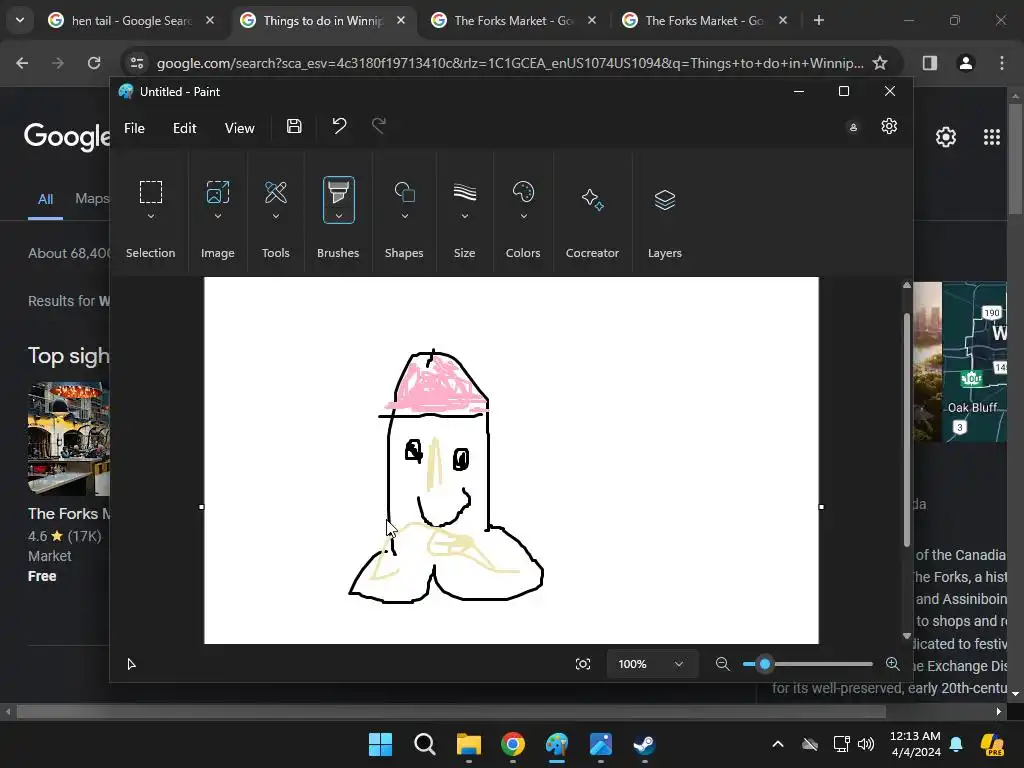Open the Tools pencil and brush icon
This screenshot has width=1024, height=768.
(x=276, y=192)
